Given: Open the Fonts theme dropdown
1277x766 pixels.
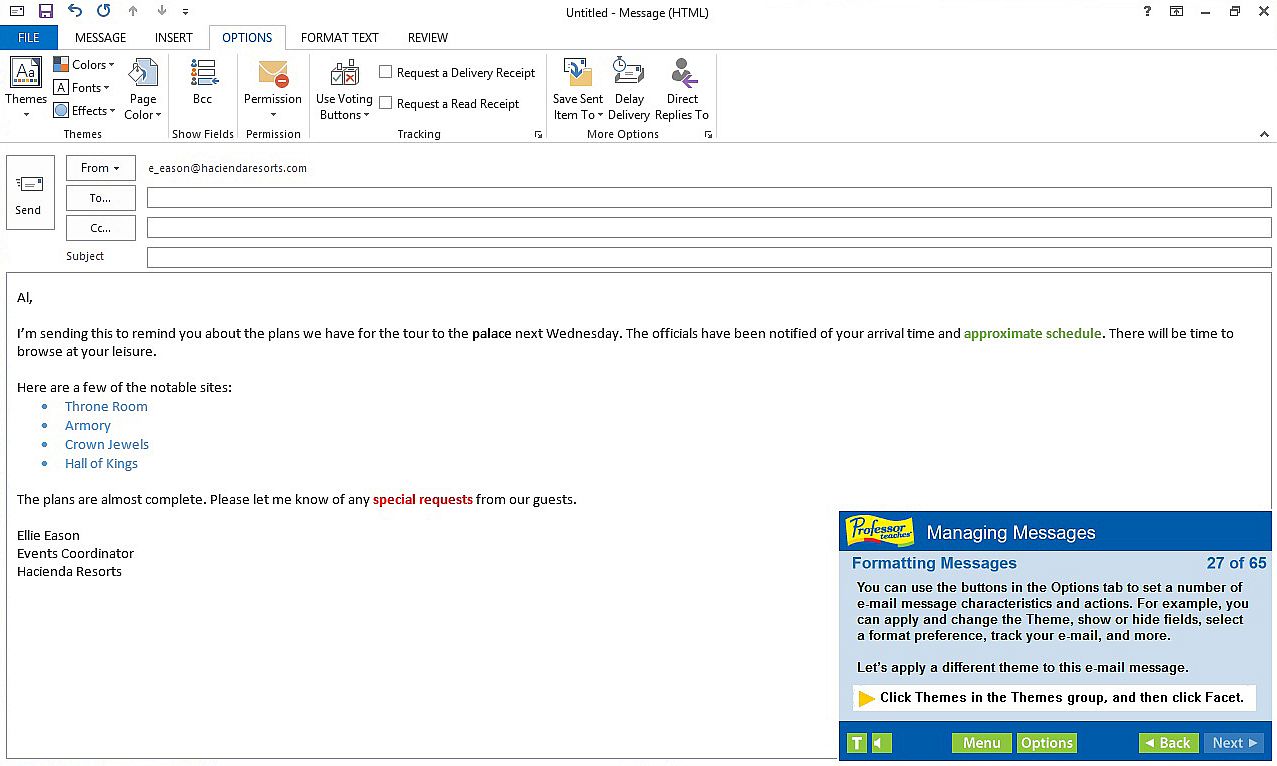Looking at the screenshot, I should (x=82, y=88).
